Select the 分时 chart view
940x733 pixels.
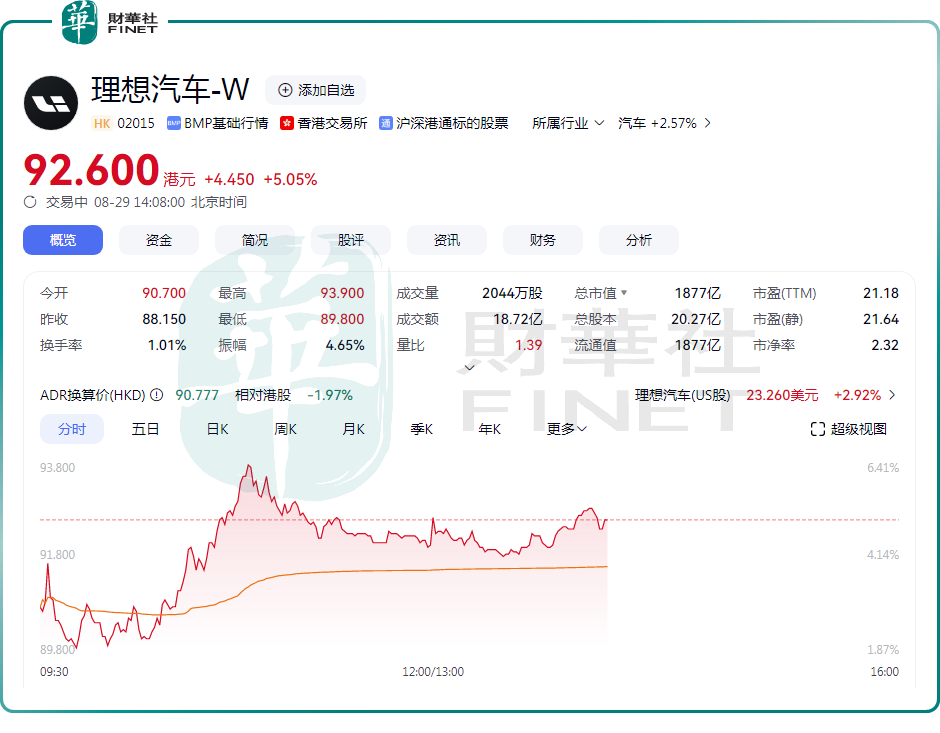coord(72,429)
